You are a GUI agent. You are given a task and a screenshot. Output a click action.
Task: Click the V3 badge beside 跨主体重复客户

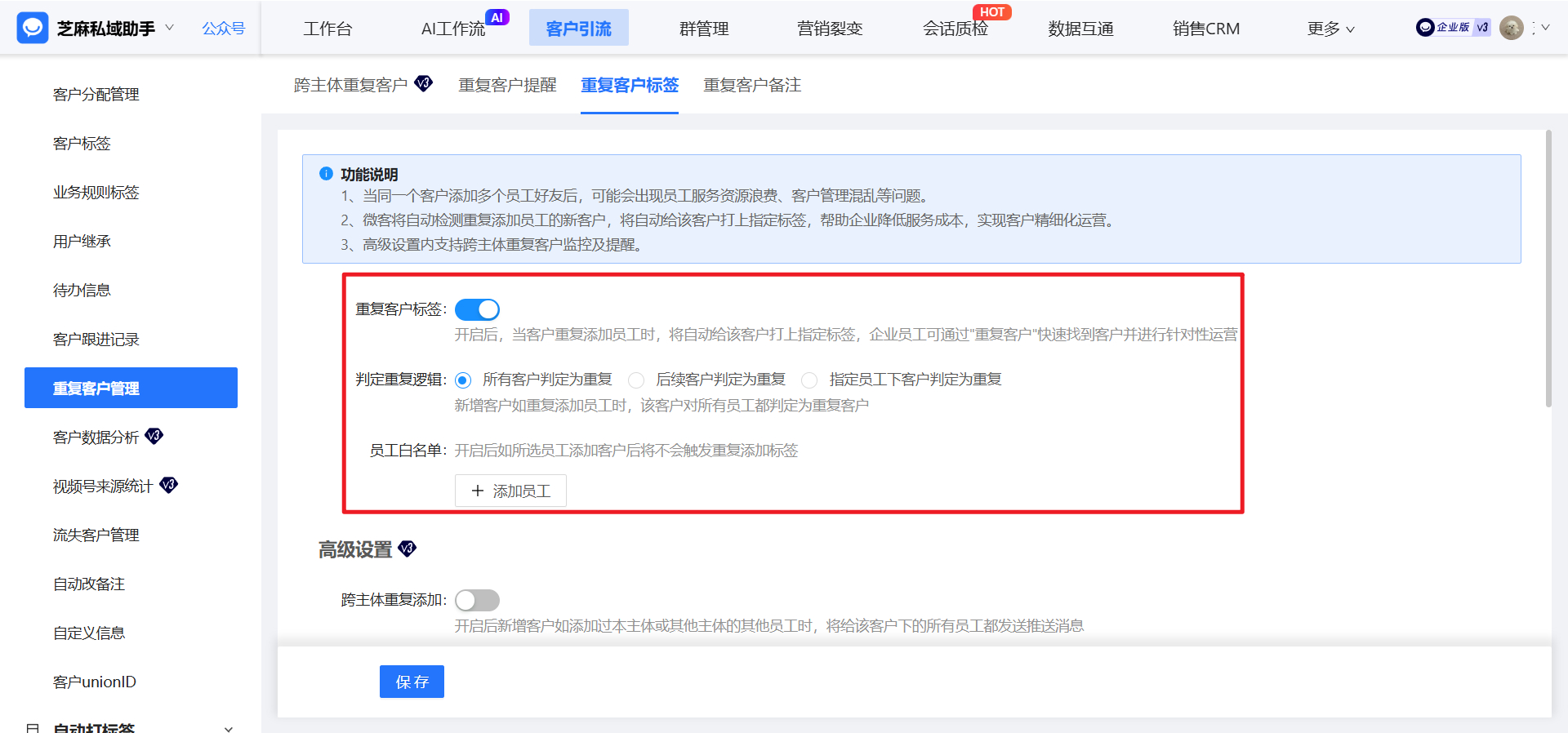coord(423,83)
